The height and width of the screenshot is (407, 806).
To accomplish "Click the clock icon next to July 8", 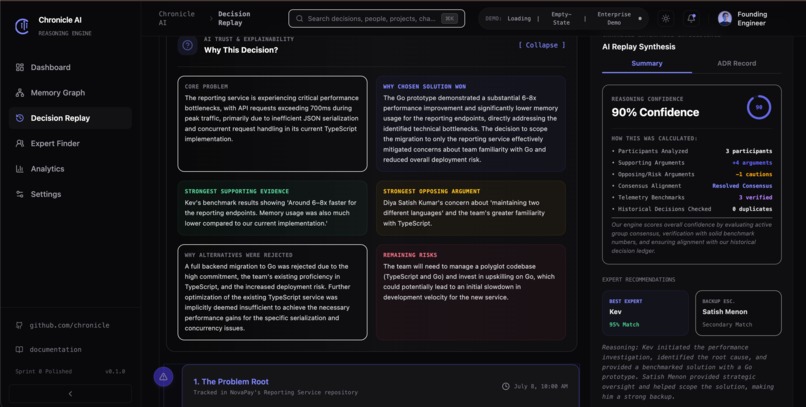I will (x=505, y=386).
